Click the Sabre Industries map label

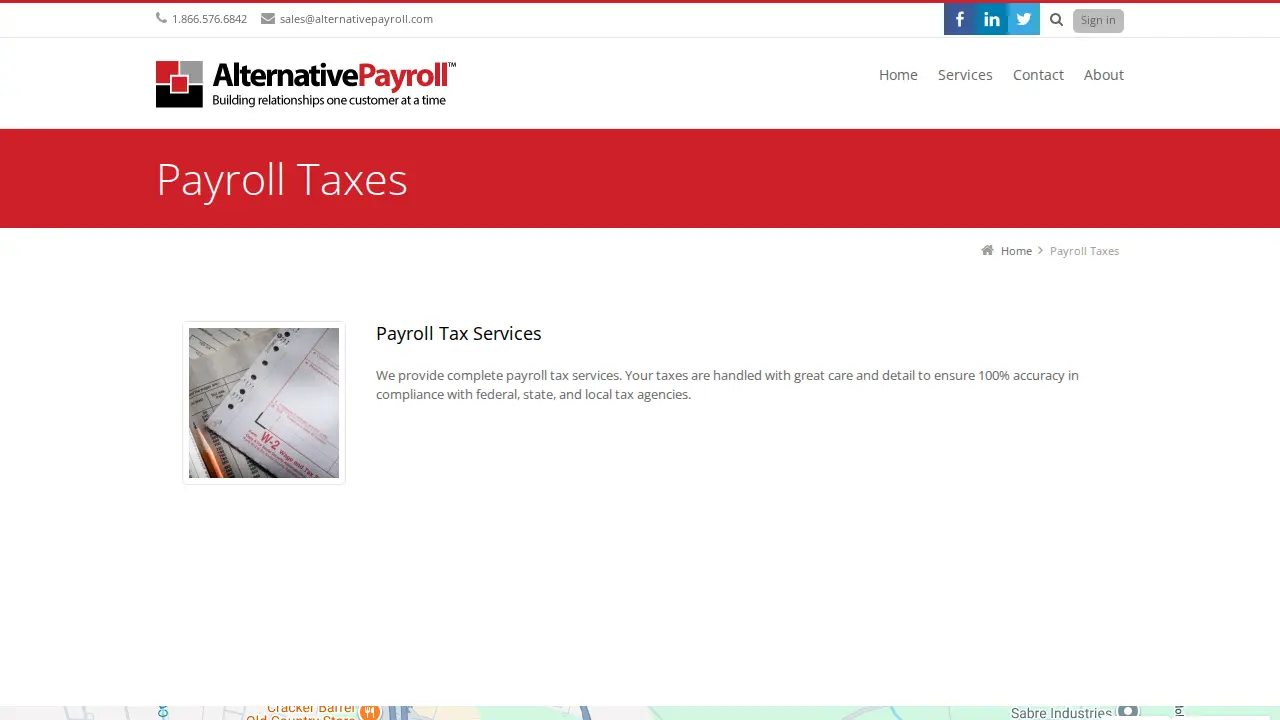pyautogui.click(x=1061, y=713)
